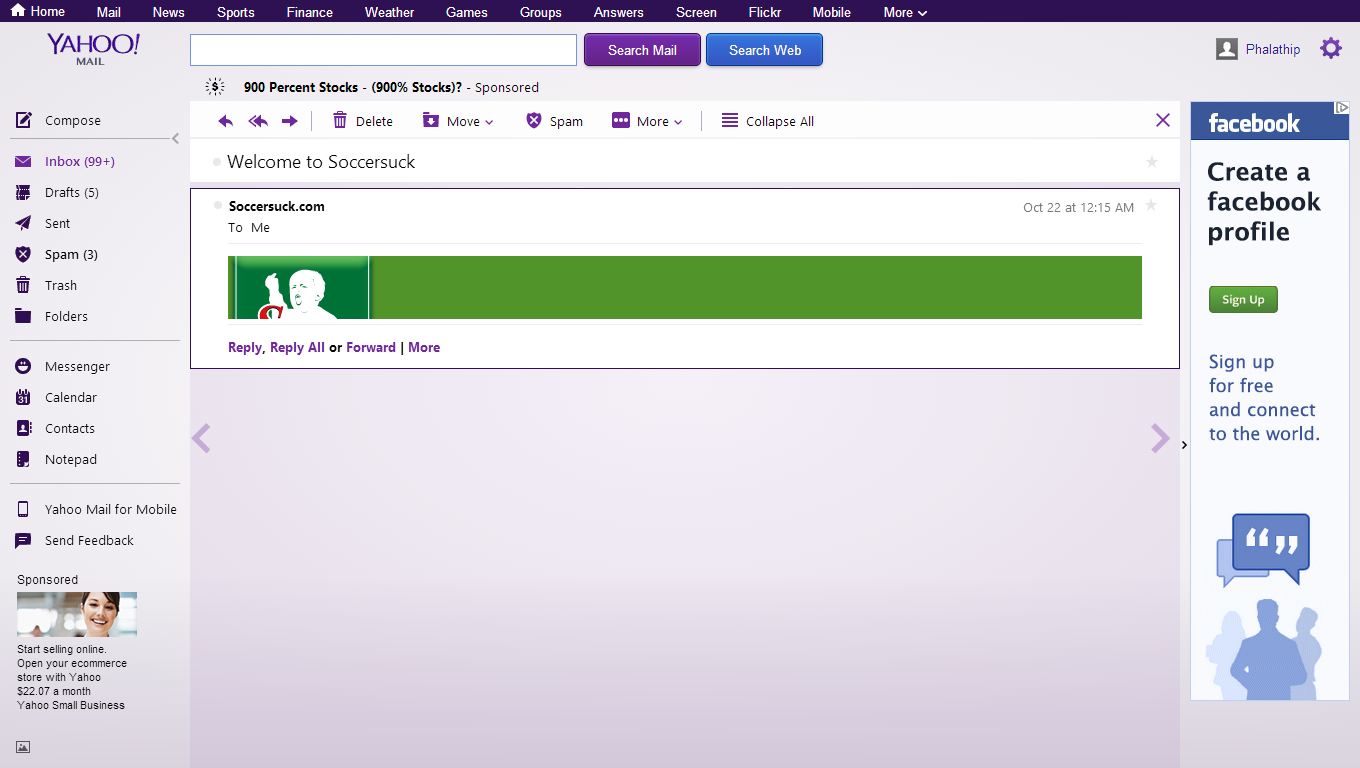Screen dimensions: 1360x768
Task: Click the Reply All double arrow icon
Action: 258,121
